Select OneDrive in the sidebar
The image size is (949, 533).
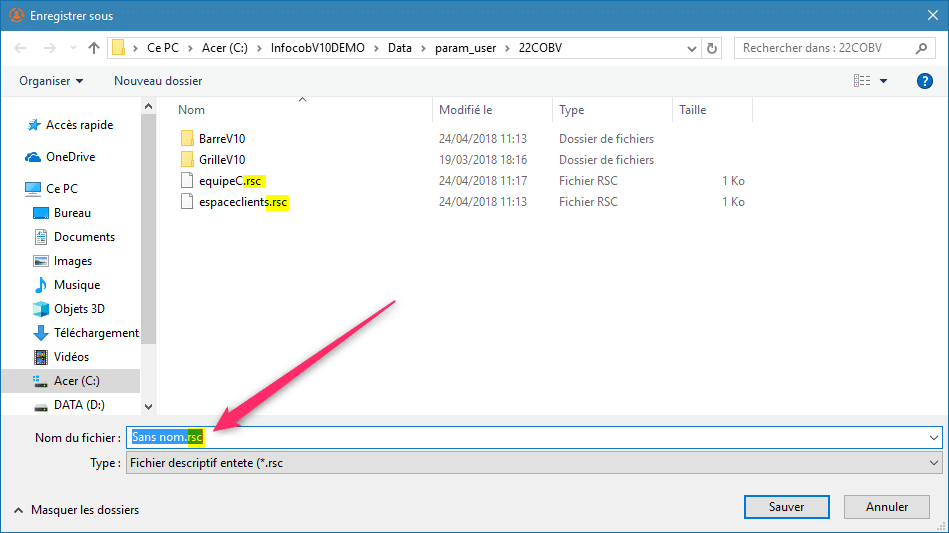pyautogui.click(x=70, y=157)
